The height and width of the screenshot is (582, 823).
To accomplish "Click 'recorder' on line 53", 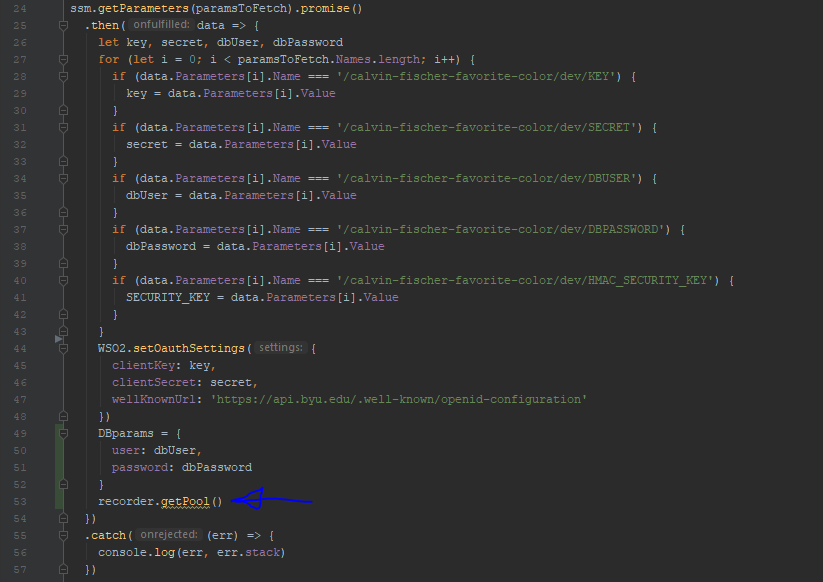I will coord(126,502).
